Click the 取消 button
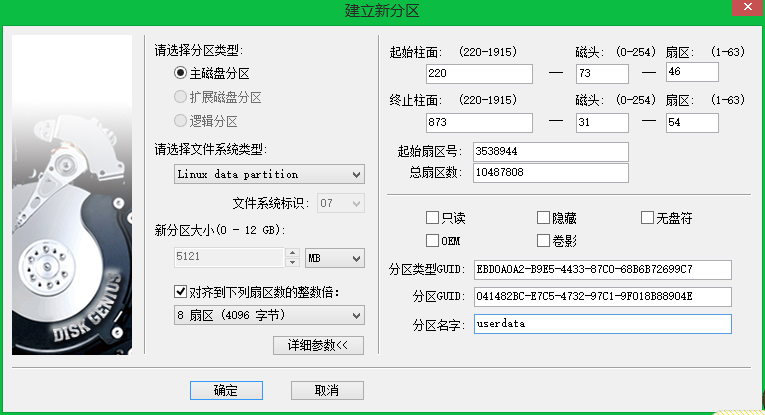Viewport: 765px width, 415px height. tap(327, 390)
